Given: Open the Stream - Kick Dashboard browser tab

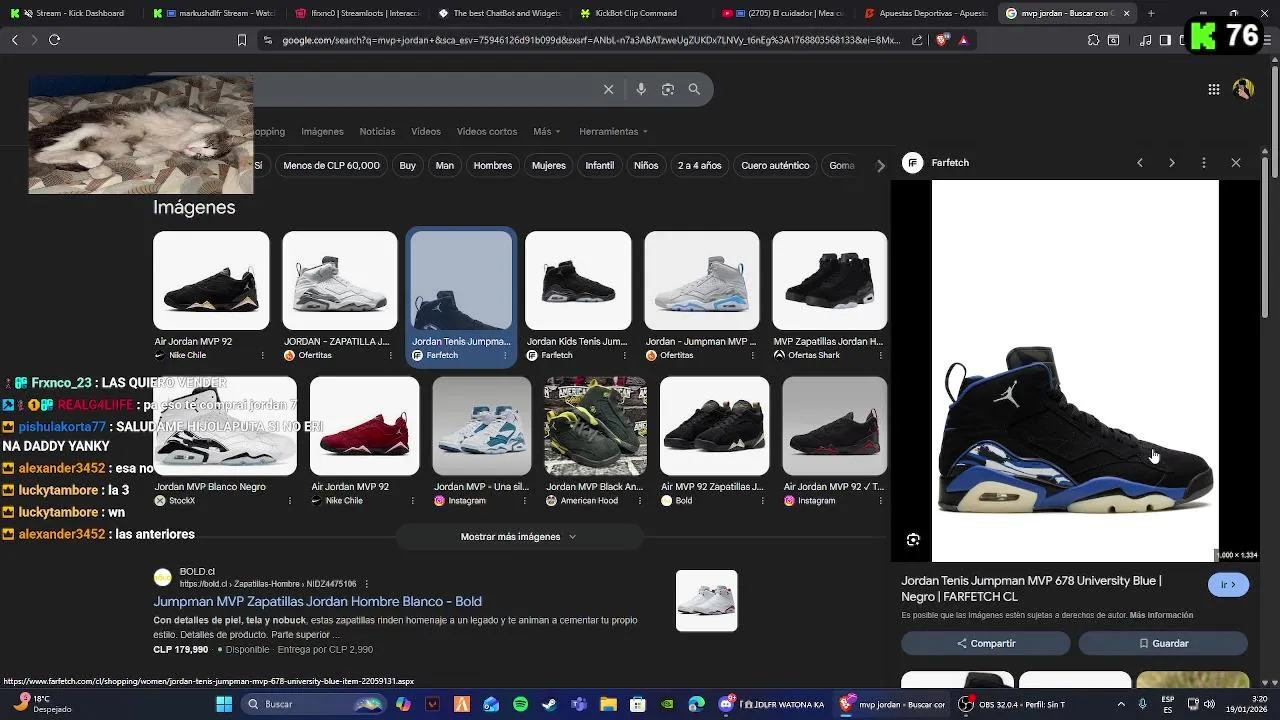Looking at the screenshot, I should [71, 13].
